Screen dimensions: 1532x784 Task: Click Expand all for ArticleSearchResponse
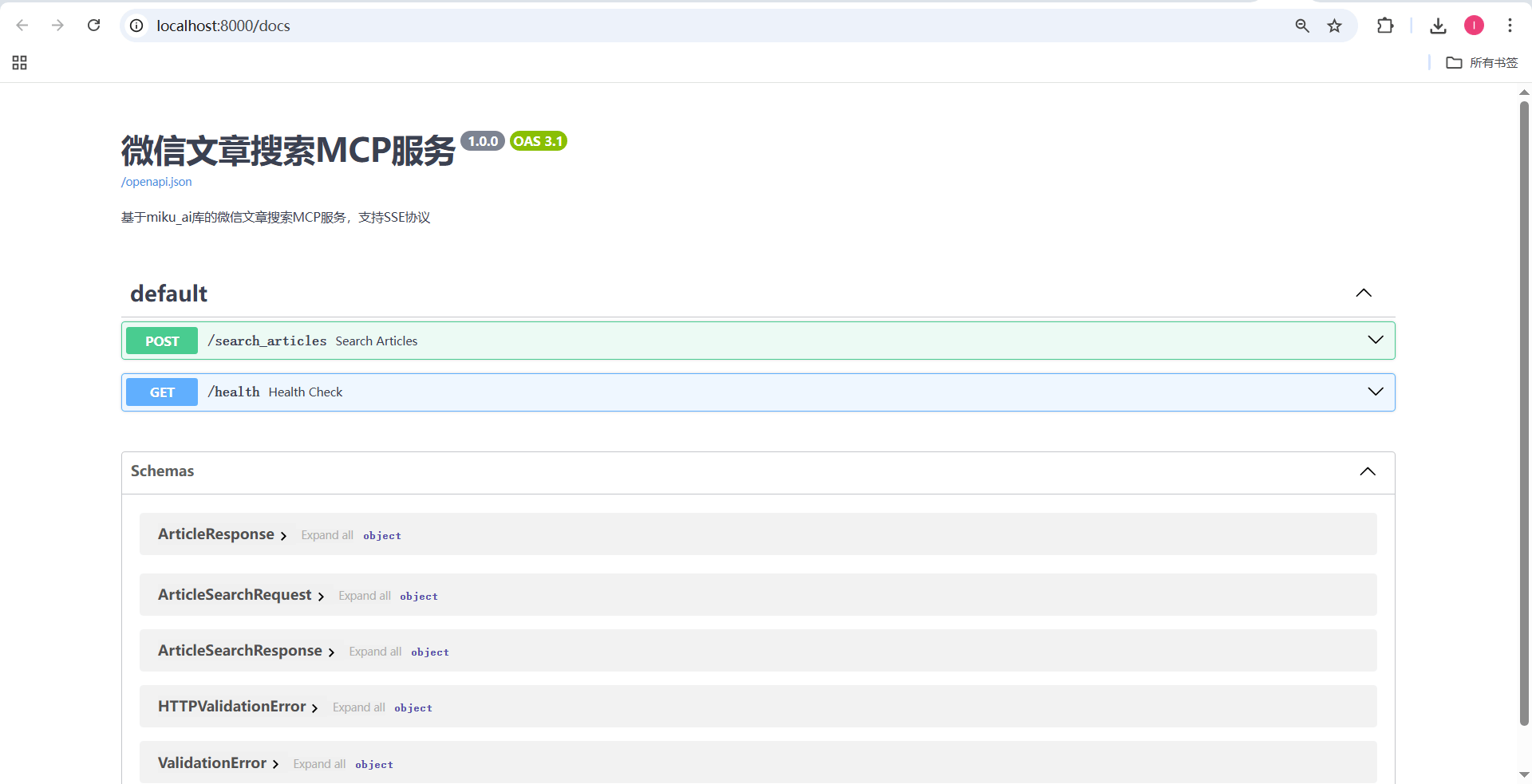click(x=375, y=652)
